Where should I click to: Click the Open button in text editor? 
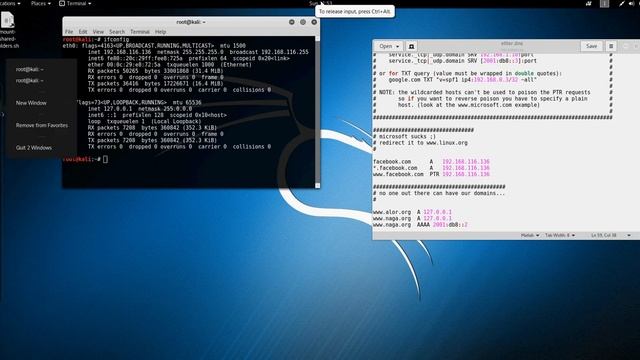tap(385, 46)
